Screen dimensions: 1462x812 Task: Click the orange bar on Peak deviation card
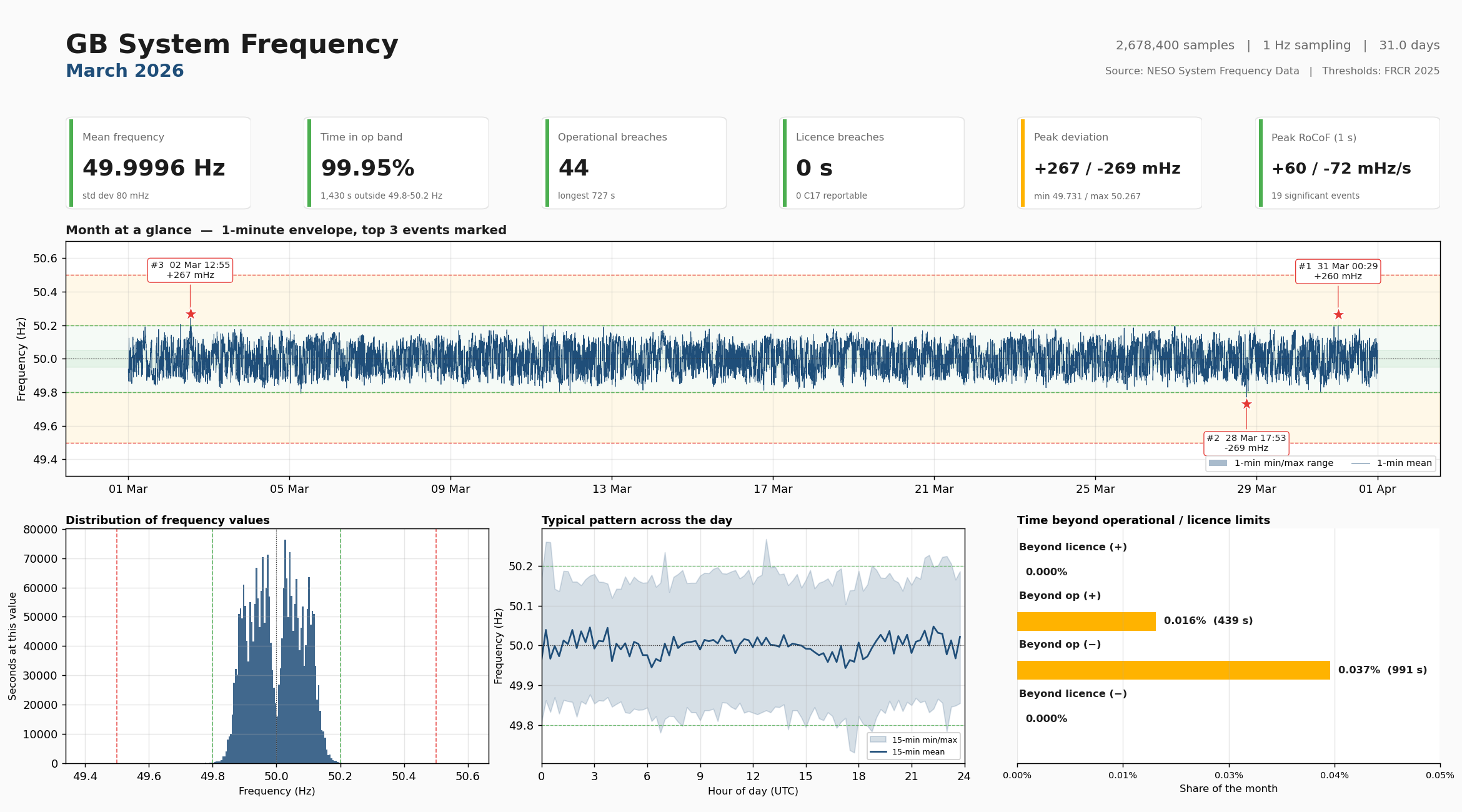pyautogui.click(x=1021, y=162)
